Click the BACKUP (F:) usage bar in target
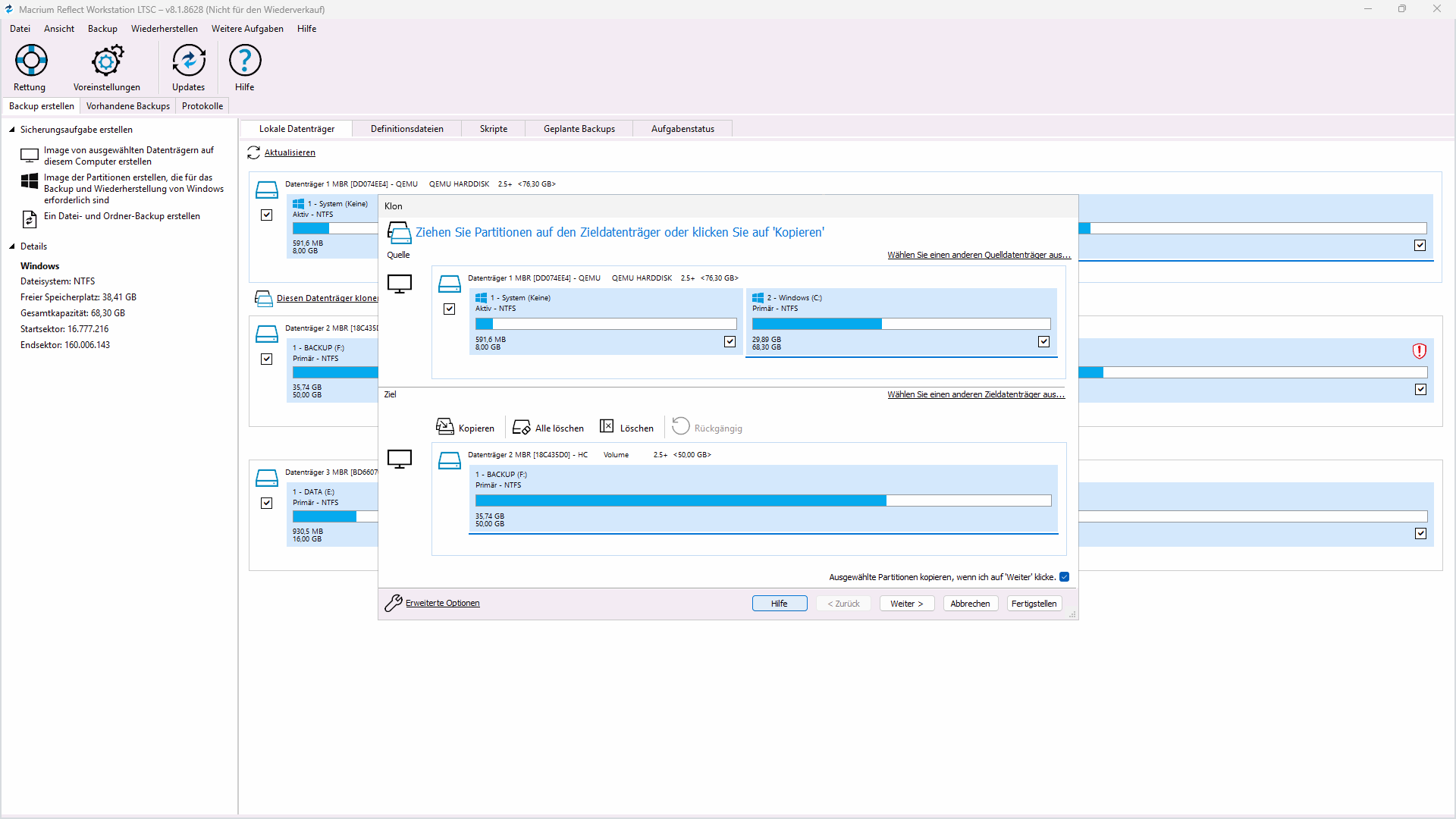 tap(763, 500)
